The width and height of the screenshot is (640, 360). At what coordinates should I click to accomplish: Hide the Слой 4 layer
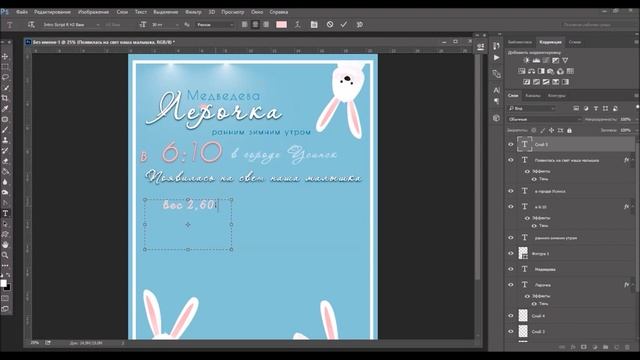(511, 316)
